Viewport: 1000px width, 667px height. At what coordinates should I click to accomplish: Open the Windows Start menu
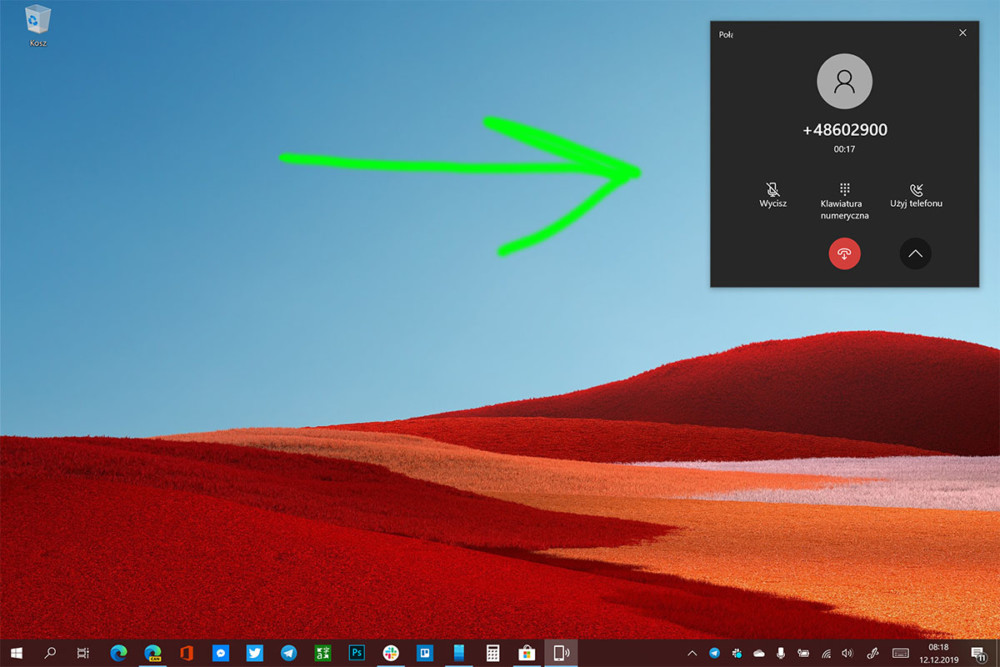tap(17, 653)
